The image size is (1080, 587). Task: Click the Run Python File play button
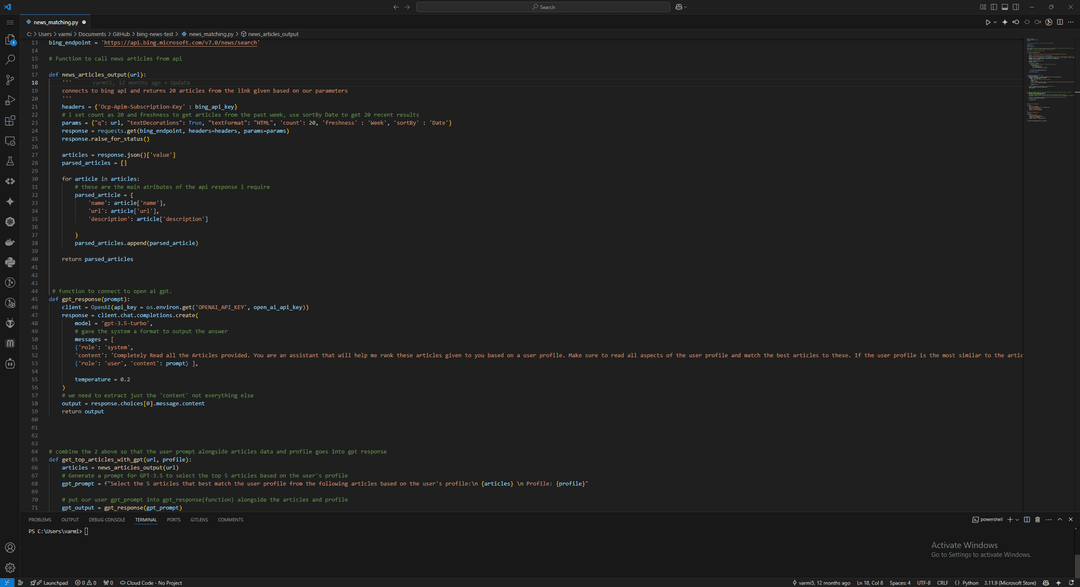click(987, 22)
